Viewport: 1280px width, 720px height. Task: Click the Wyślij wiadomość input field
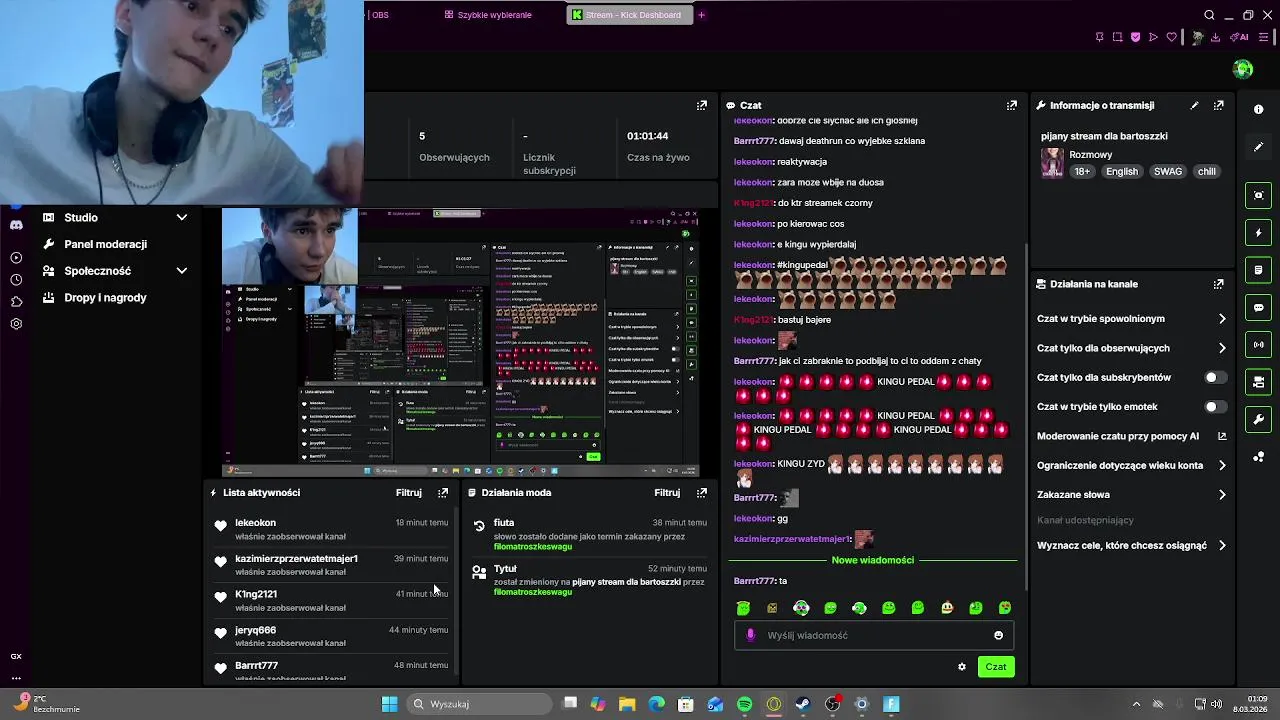pos(874,635)
